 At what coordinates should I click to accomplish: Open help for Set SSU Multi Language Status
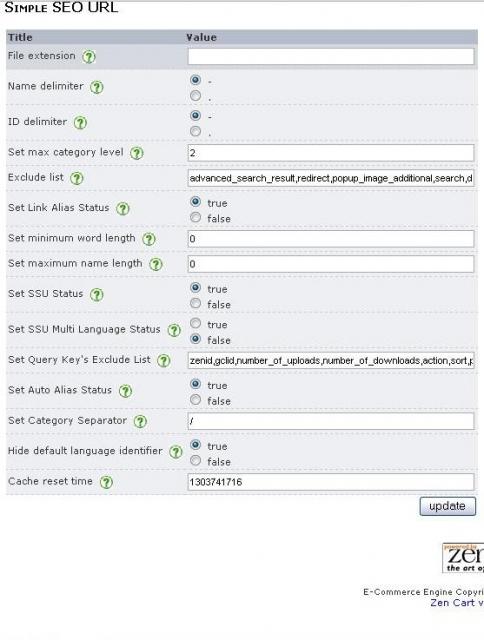tap(174, 330)
